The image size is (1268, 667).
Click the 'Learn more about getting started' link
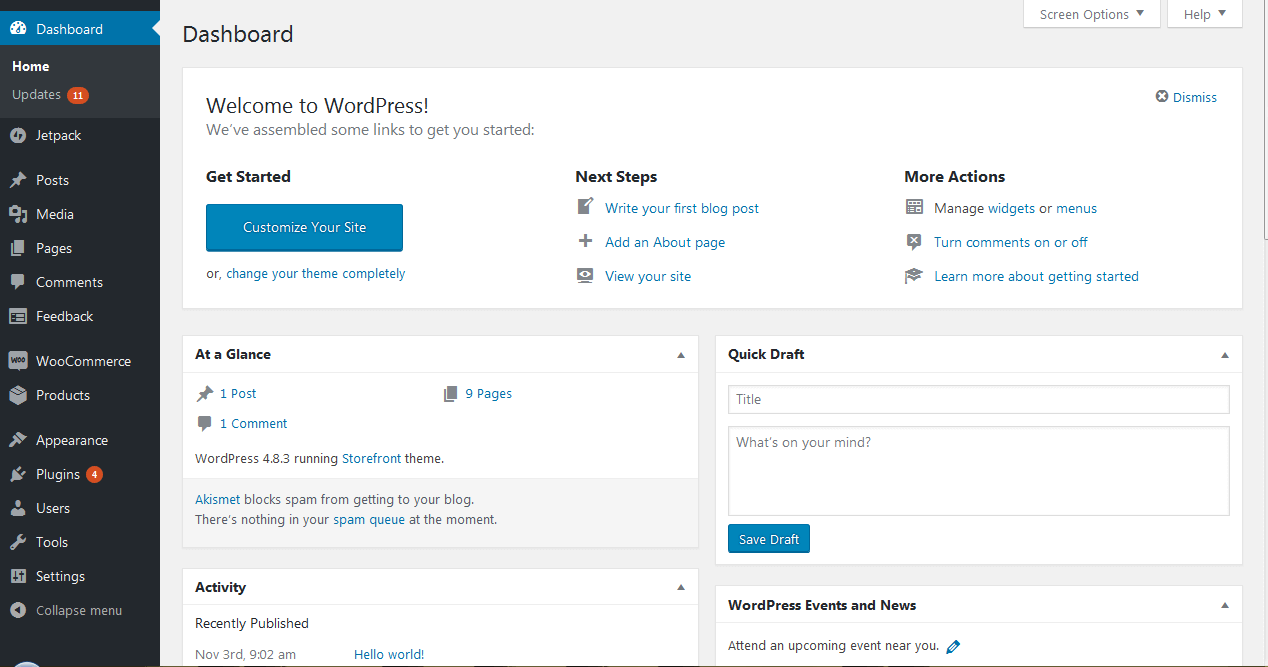point(1036,276)
